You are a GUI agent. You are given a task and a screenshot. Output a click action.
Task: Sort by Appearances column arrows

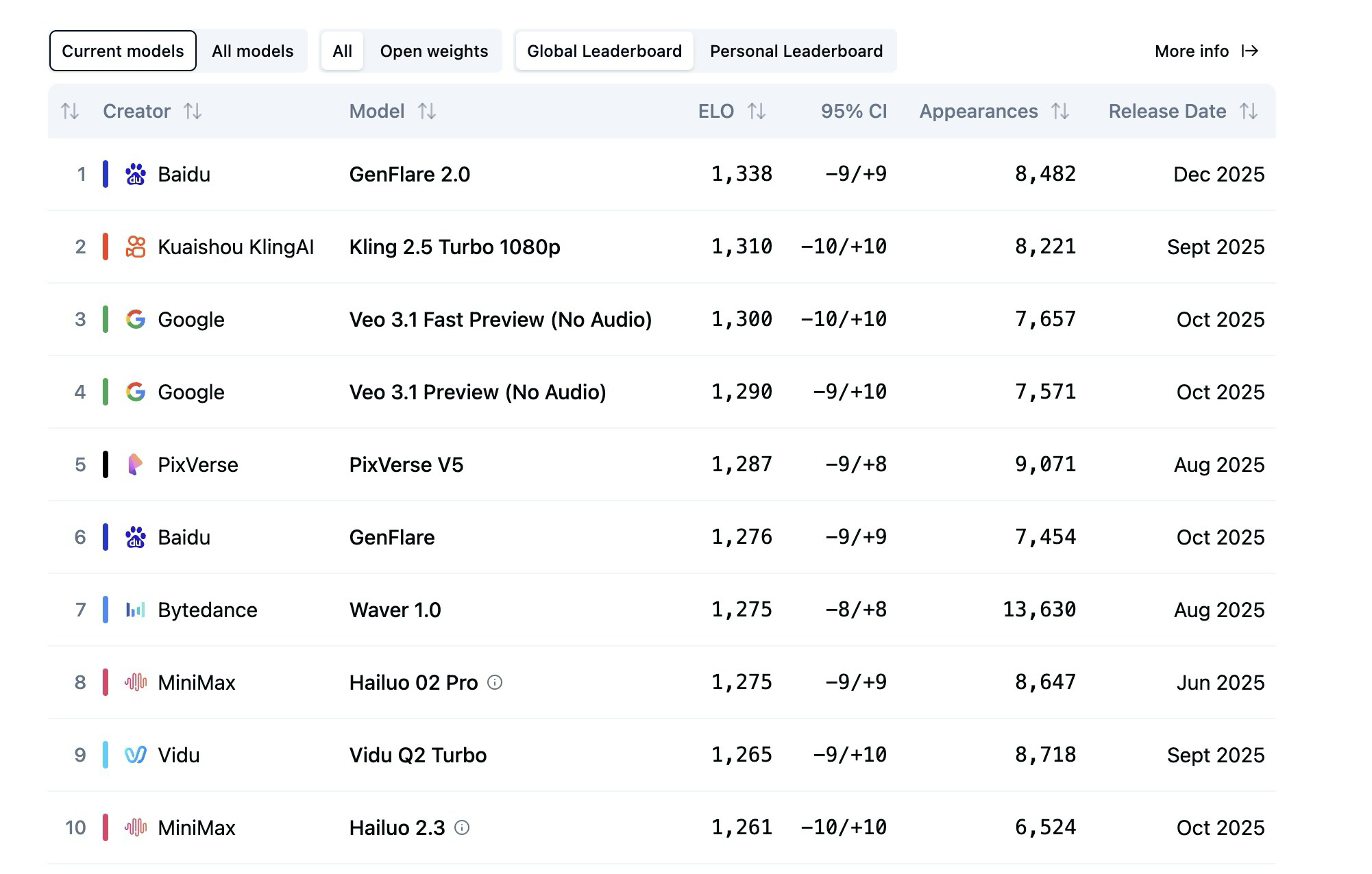(1060, 111)
